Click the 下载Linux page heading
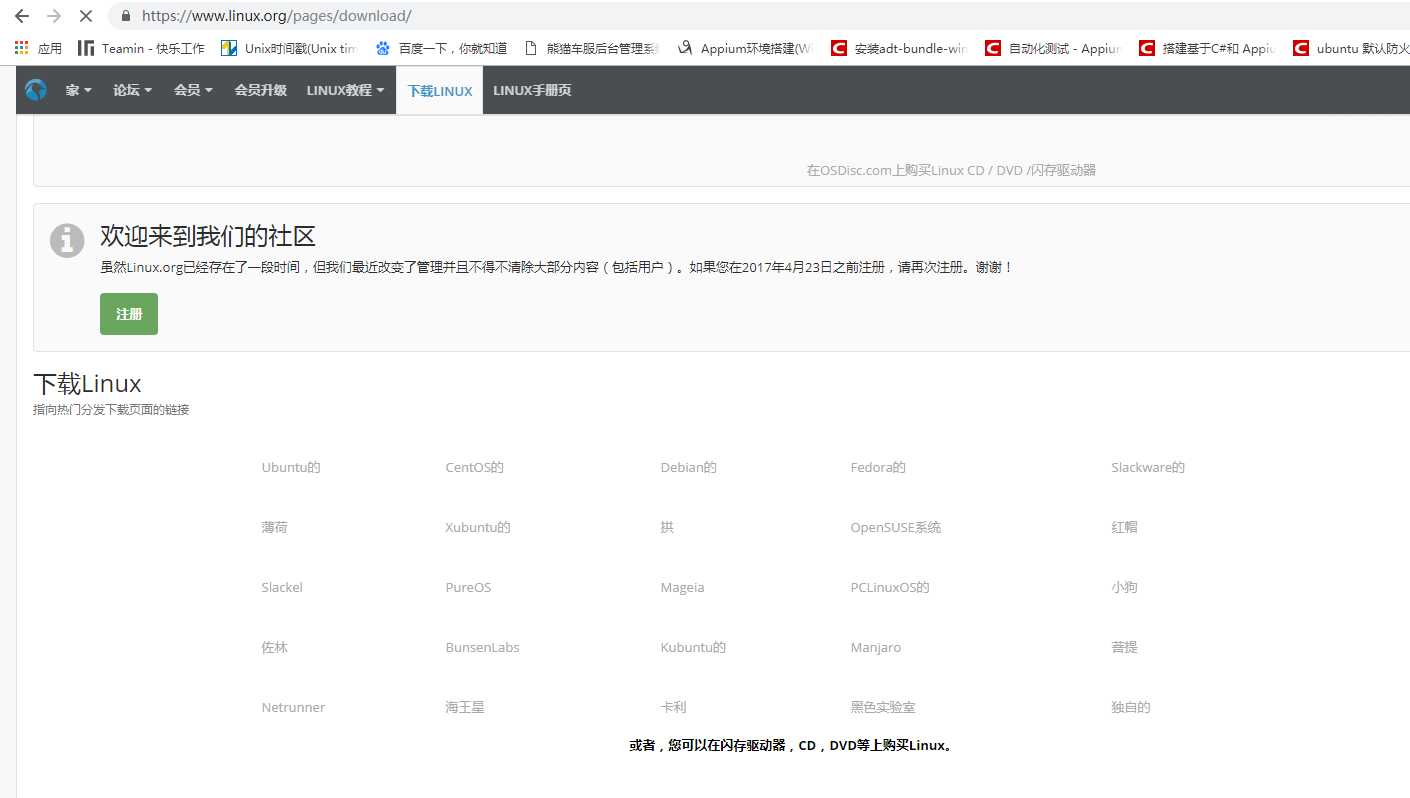Viewport: 1410px width, 798px height. pyautogui.click(x=87, y=384)
